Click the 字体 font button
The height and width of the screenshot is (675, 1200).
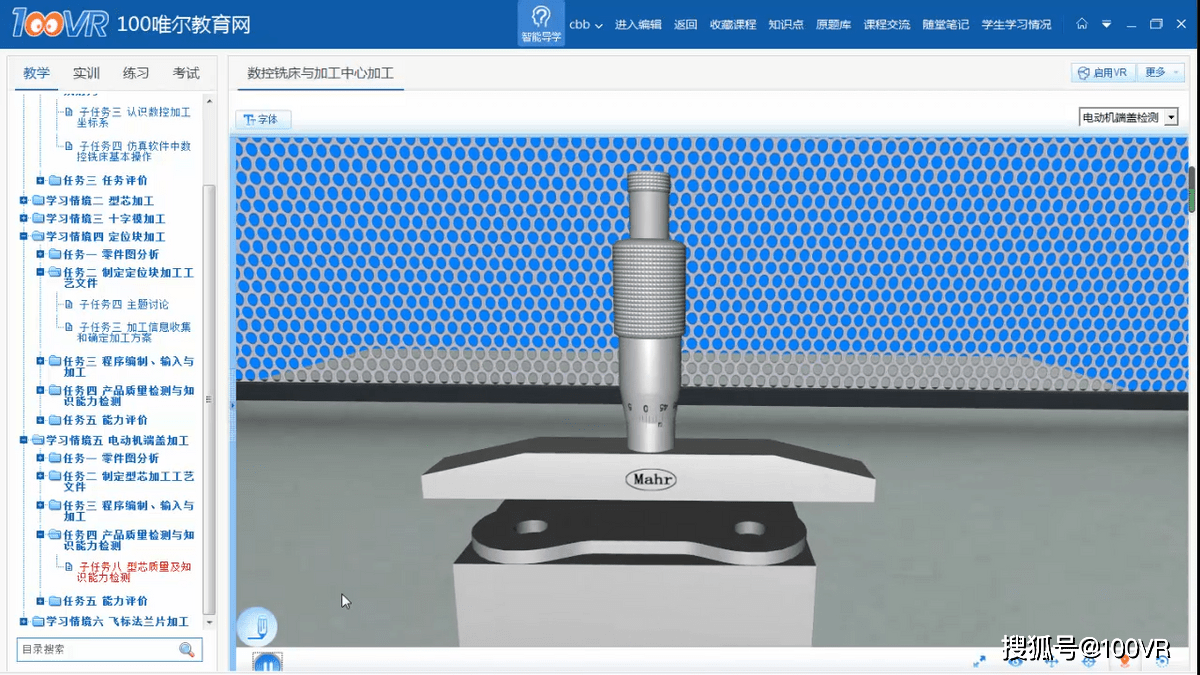point(262,120)
